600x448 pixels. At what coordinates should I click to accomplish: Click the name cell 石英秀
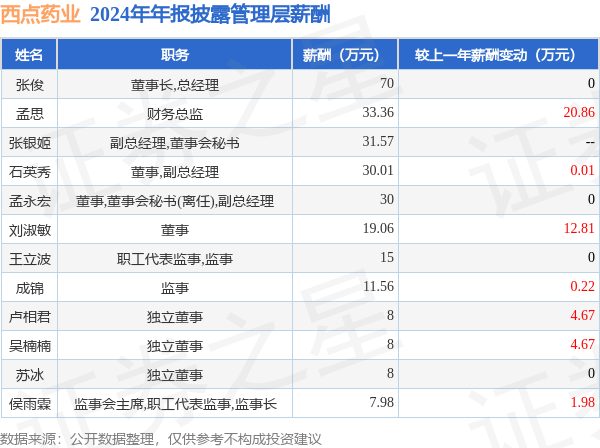click(x=29, y=172)
